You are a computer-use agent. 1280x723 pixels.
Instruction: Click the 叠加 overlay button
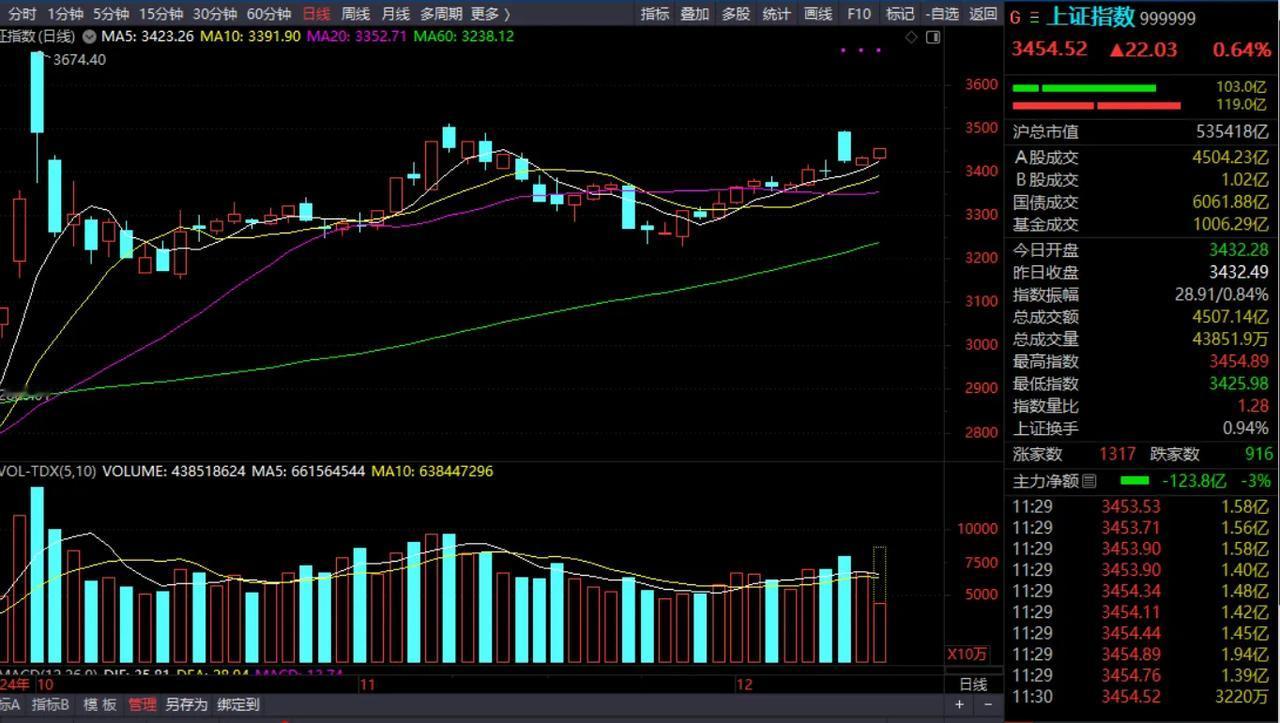click(x=695, y=14)
